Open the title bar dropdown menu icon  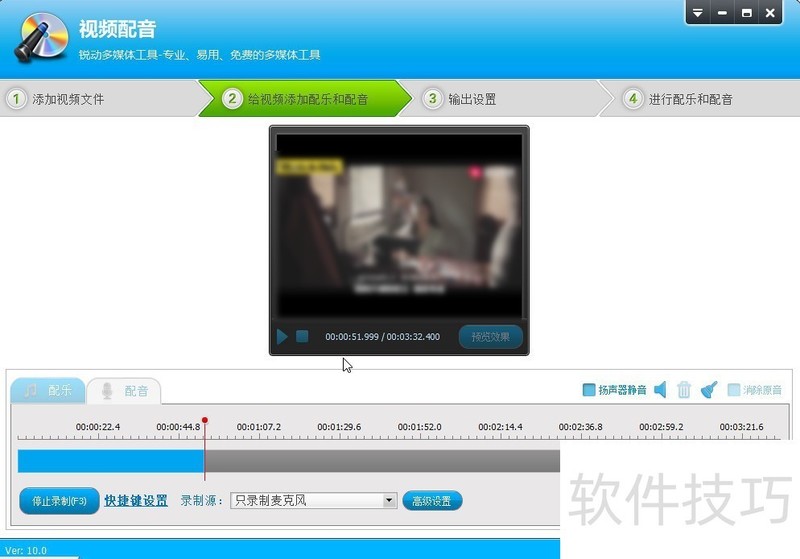698,13
